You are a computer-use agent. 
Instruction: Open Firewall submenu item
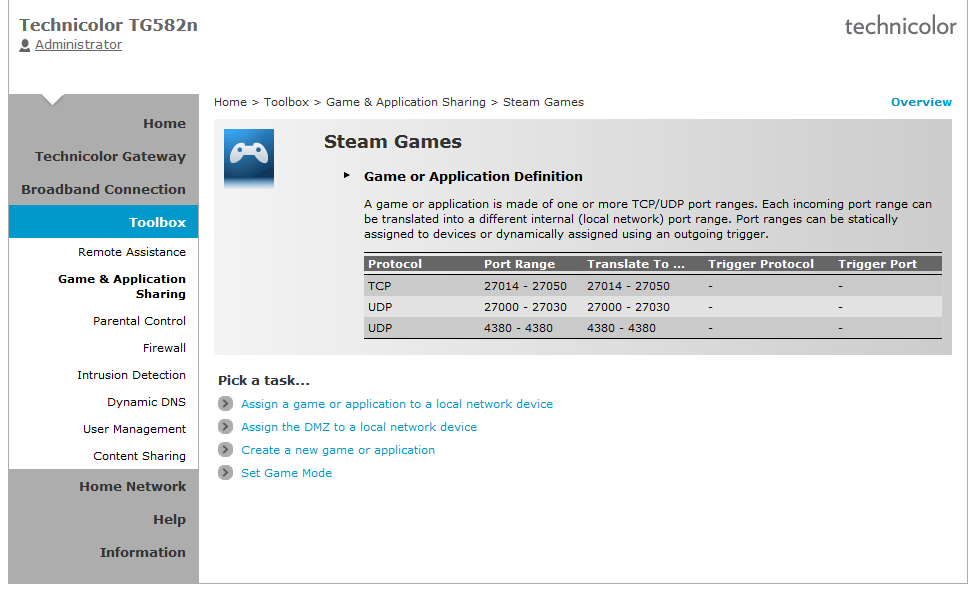pos(164,348)
